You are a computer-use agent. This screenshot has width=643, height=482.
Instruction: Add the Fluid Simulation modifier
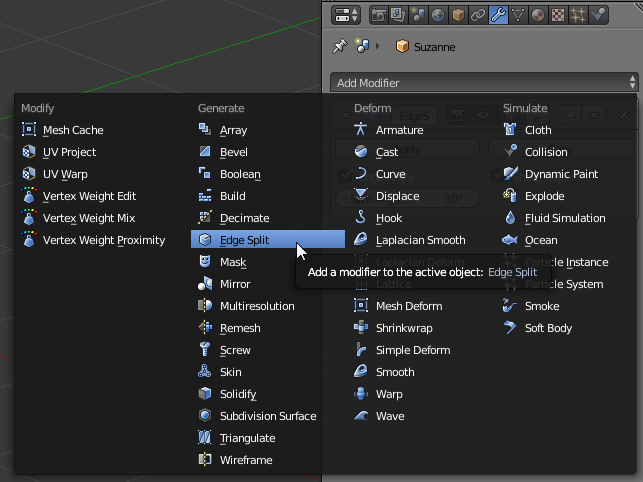[566, 218]
